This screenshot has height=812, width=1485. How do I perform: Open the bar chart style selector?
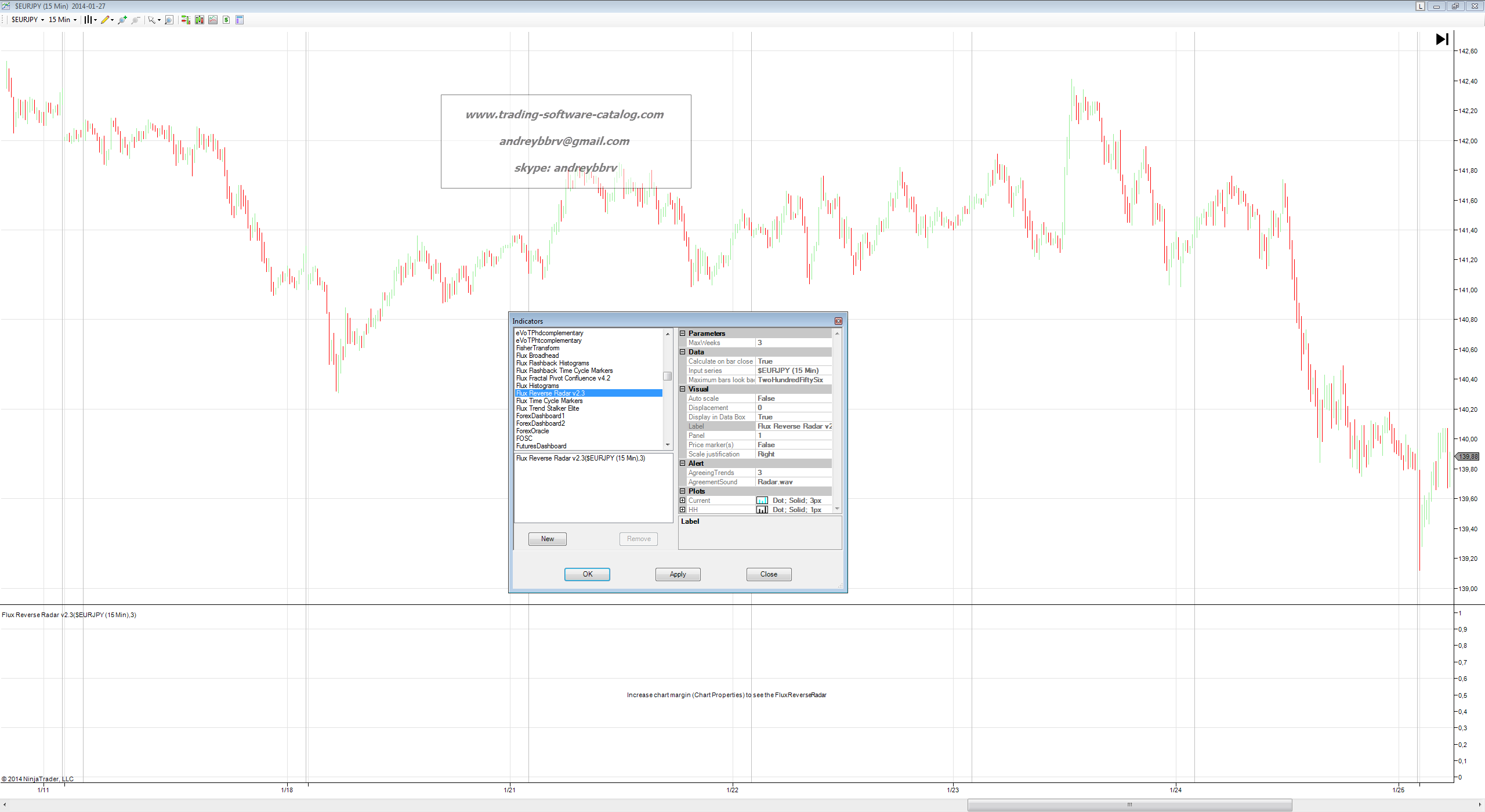(88, 20)
